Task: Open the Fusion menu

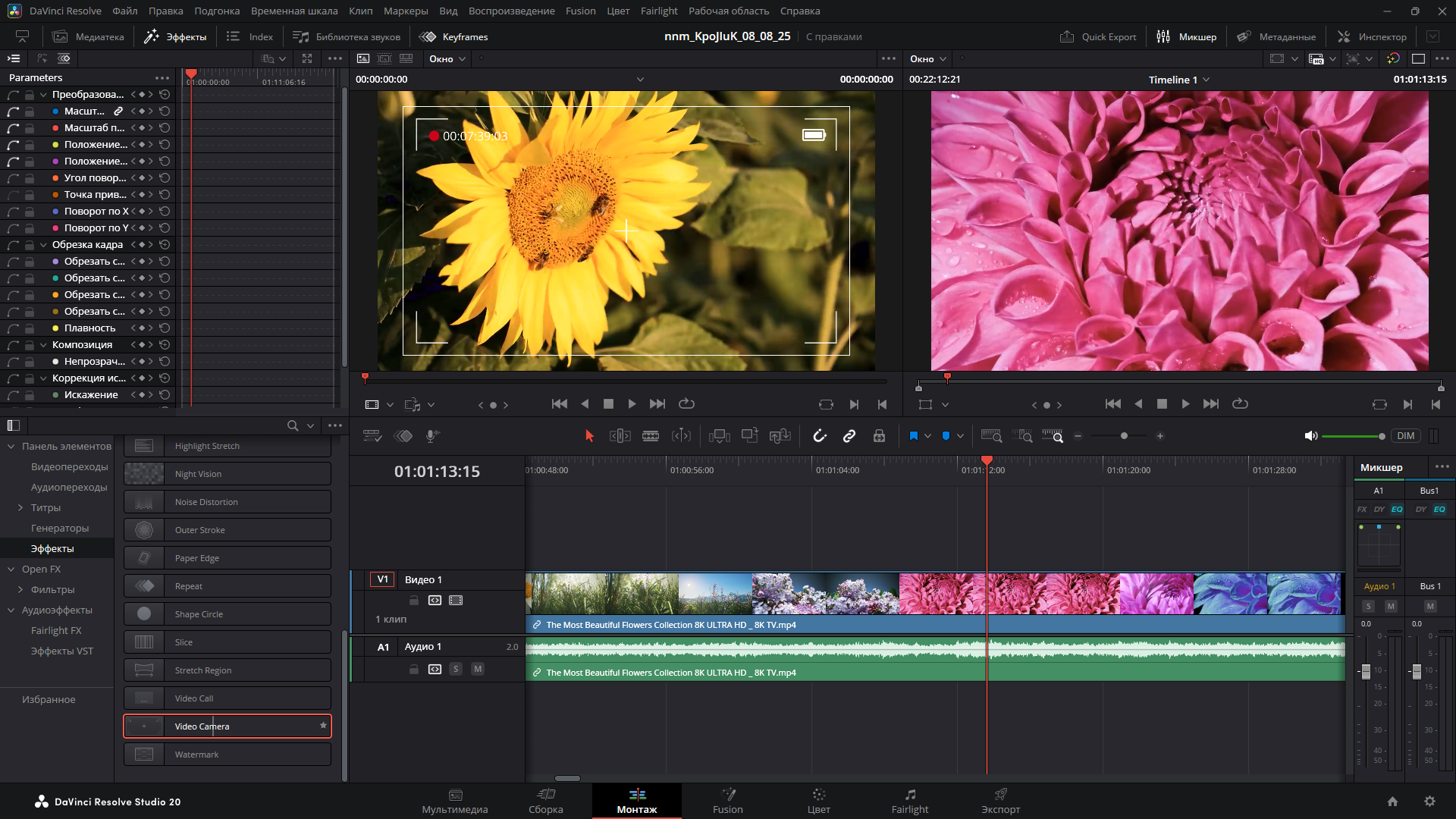Action: pos(580,11)
